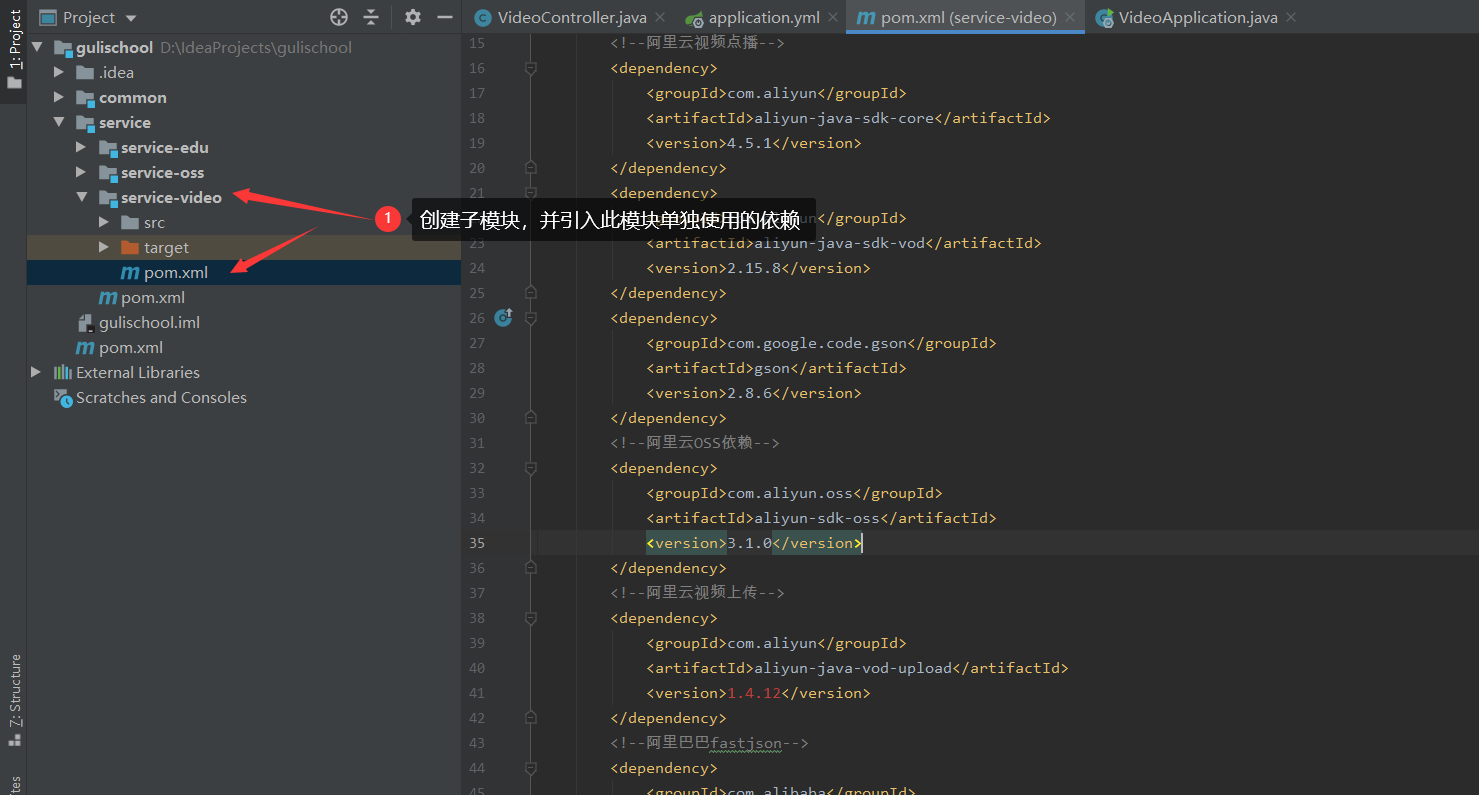The height and width of the screenshot is (795, 1479).
Task: Expand the target folder
Action: [104, 247]
